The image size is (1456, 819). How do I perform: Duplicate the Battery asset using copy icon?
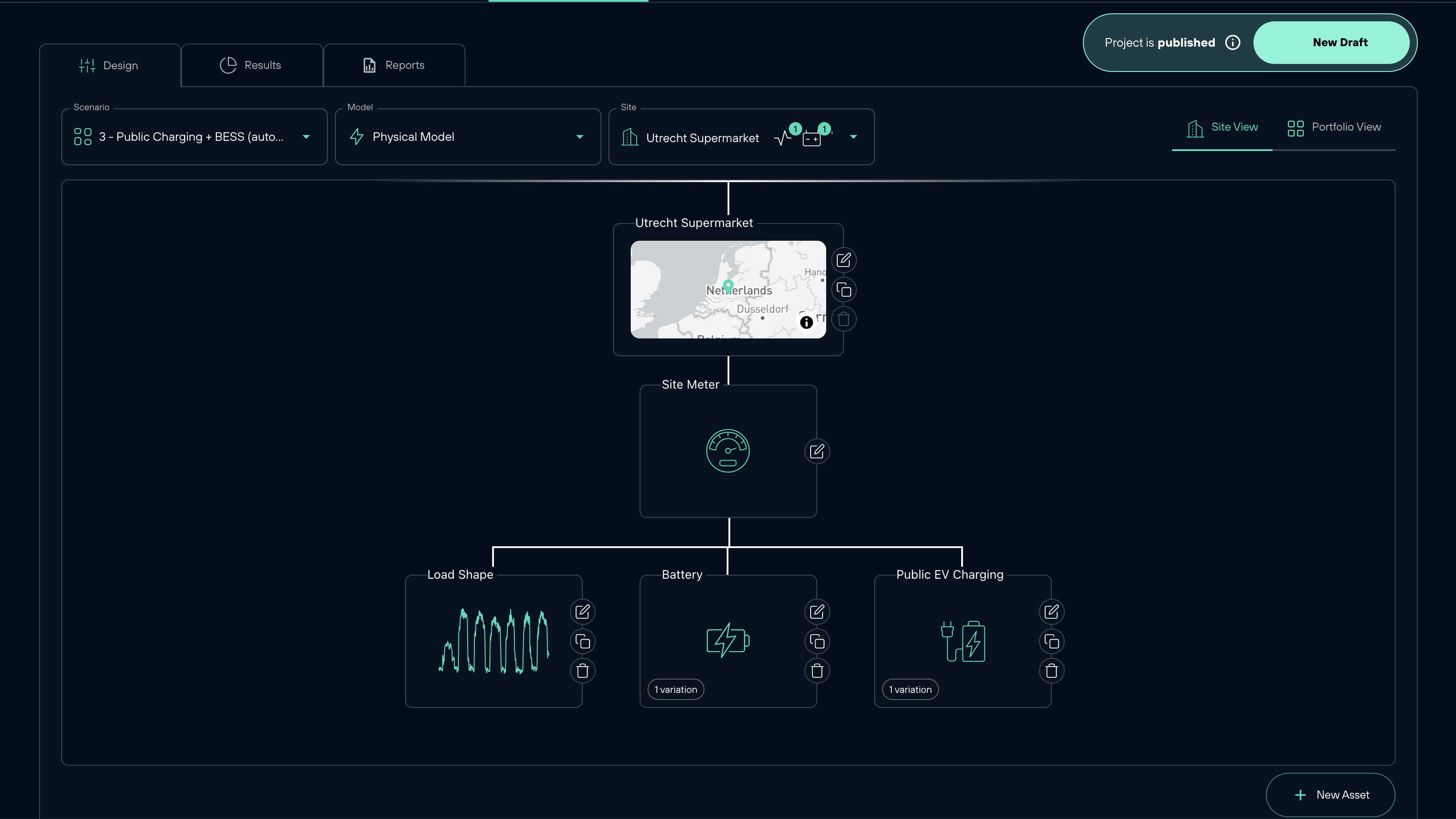tap(816, 641)
